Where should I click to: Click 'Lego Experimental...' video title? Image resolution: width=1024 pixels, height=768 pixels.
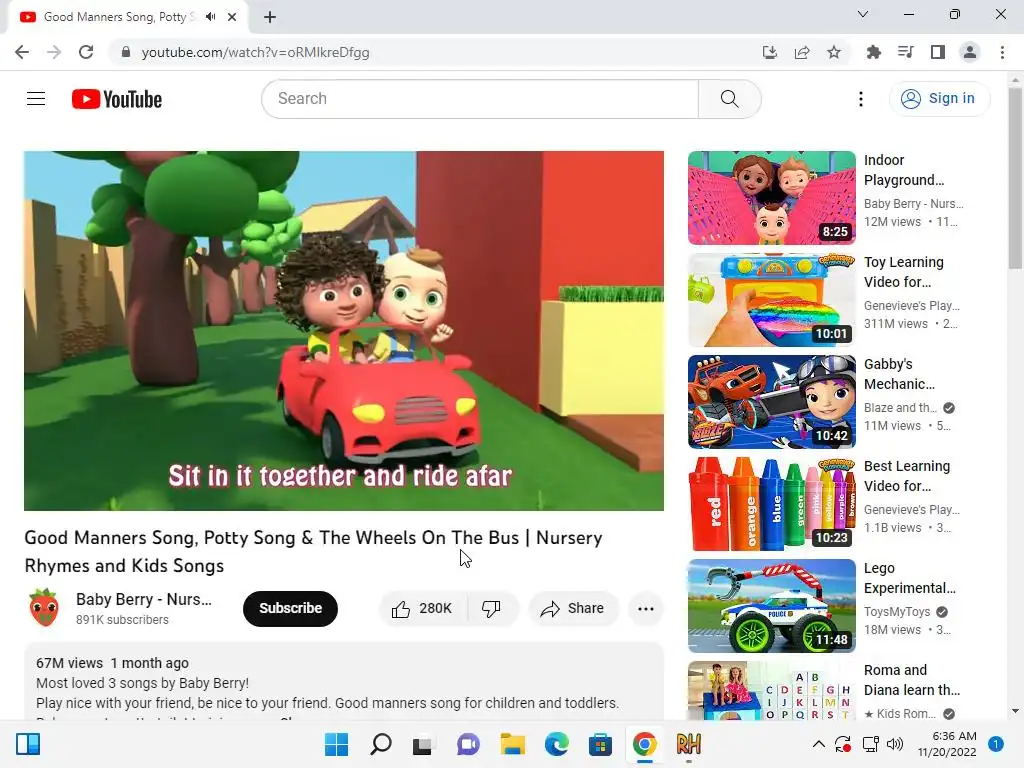910,577
